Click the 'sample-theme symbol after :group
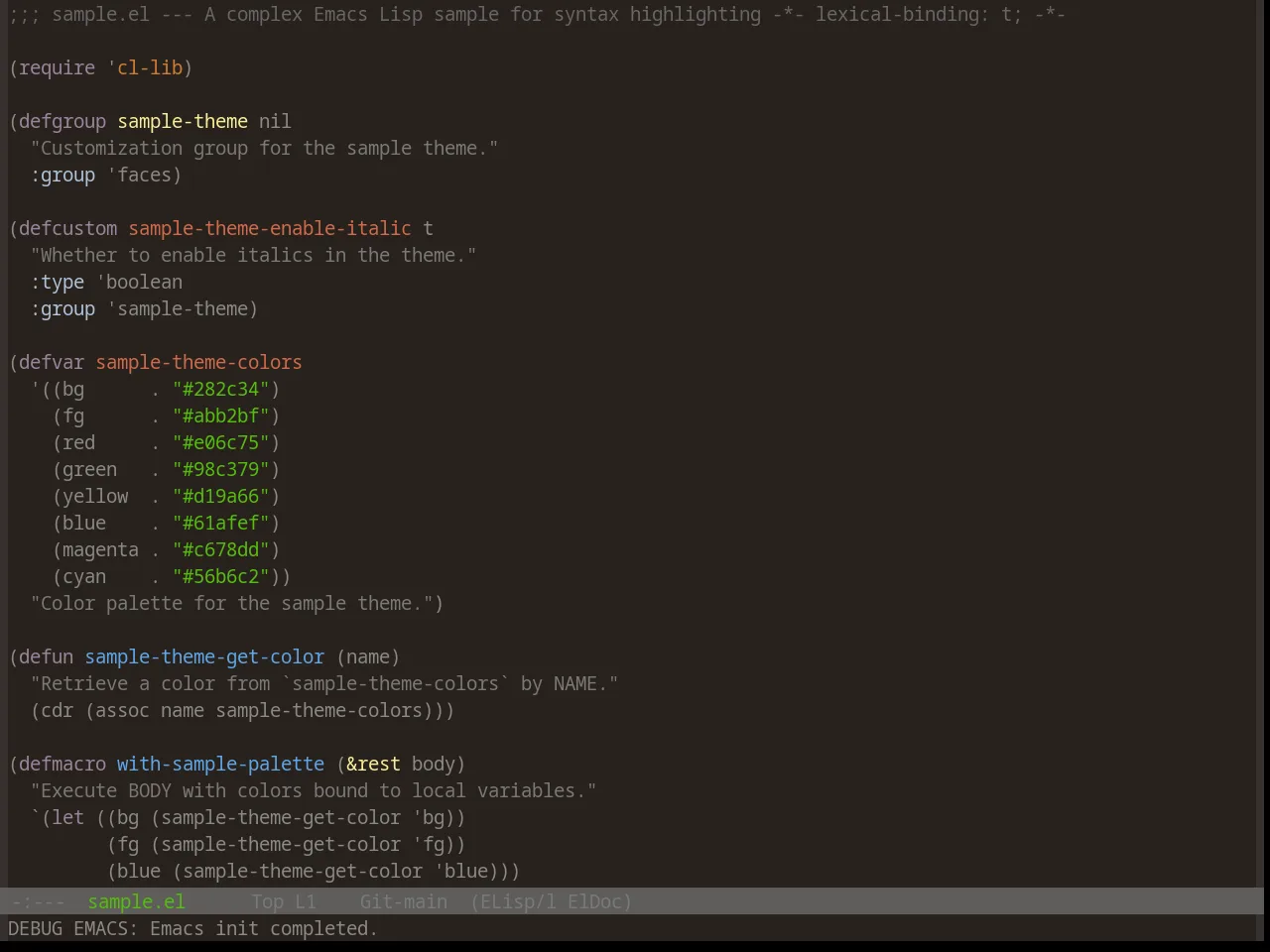 178,308
